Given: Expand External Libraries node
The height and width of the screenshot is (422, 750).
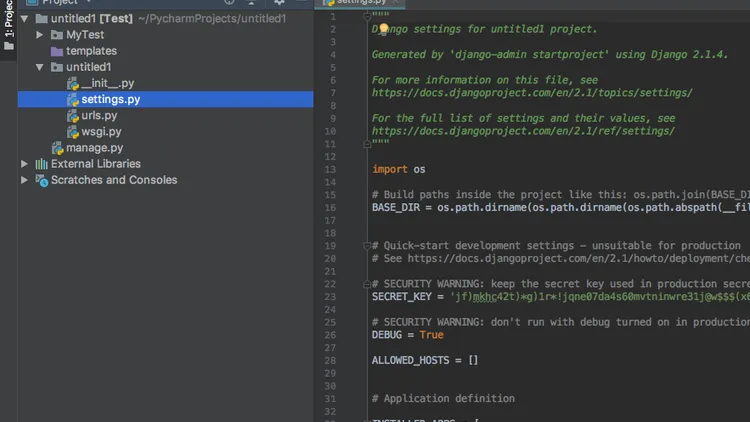Looking at the screenshot, I should (x=24, y=164).
